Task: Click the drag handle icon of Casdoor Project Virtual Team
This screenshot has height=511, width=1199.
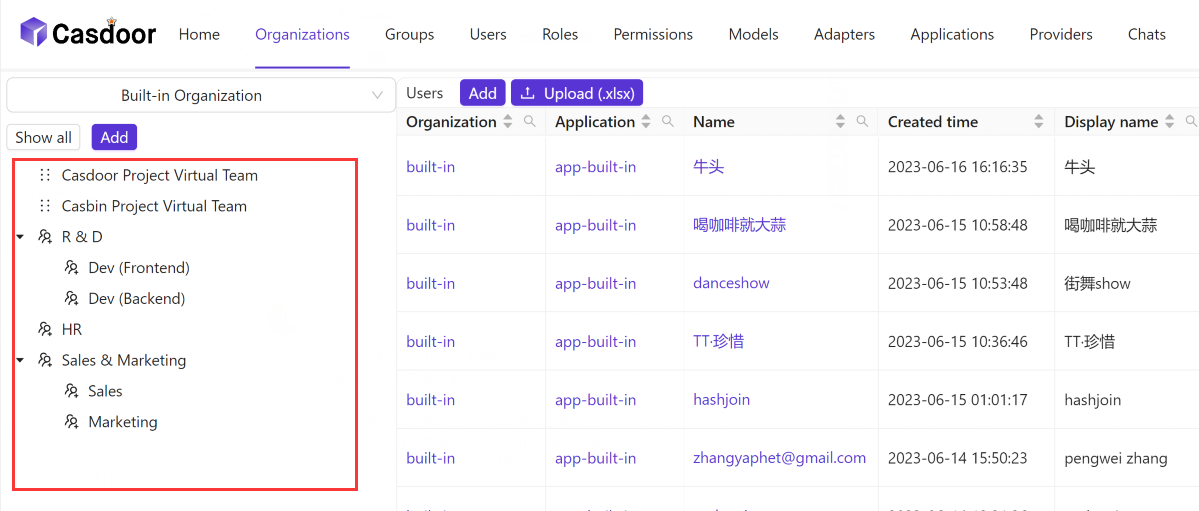Action: coord(45,175)
